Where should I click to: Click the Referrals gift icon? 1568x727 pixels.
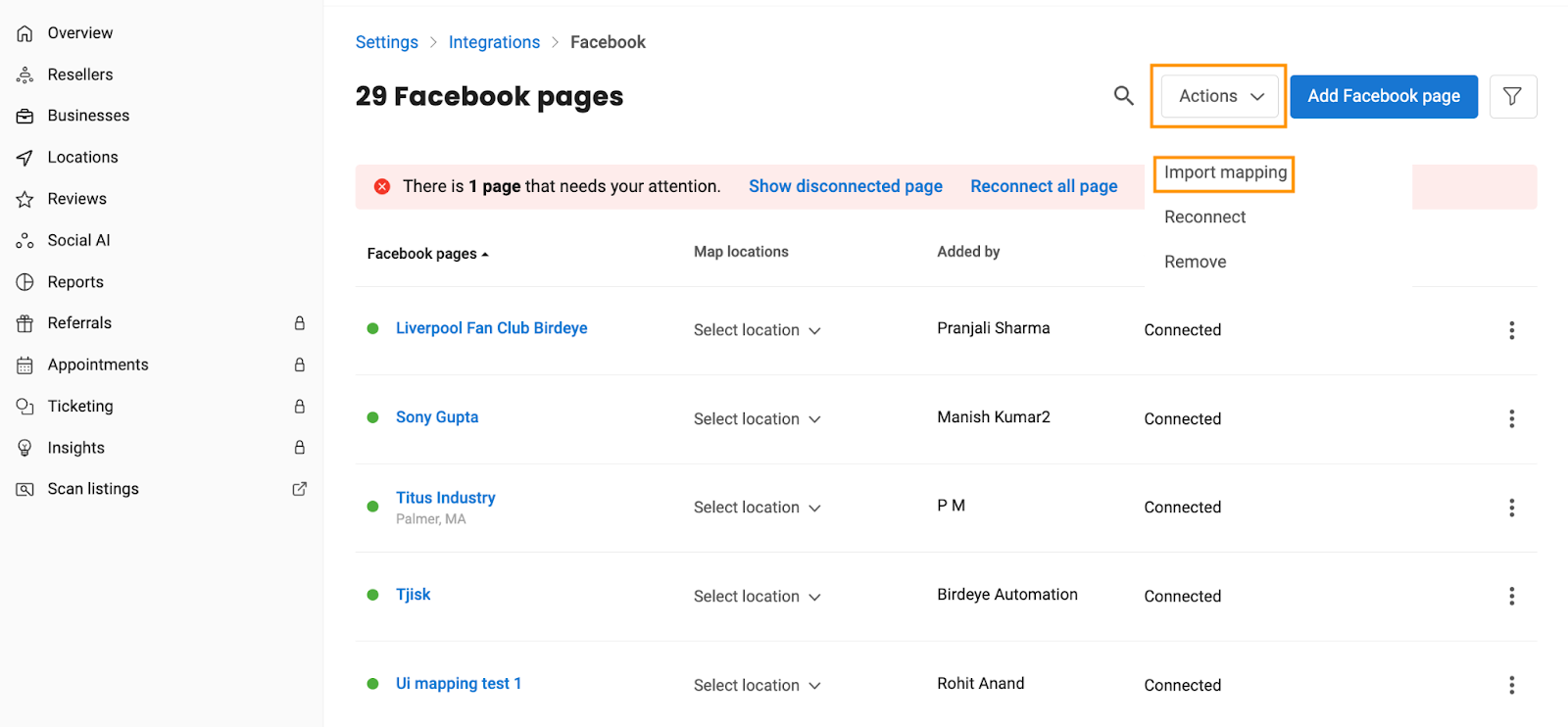point(24,323)
